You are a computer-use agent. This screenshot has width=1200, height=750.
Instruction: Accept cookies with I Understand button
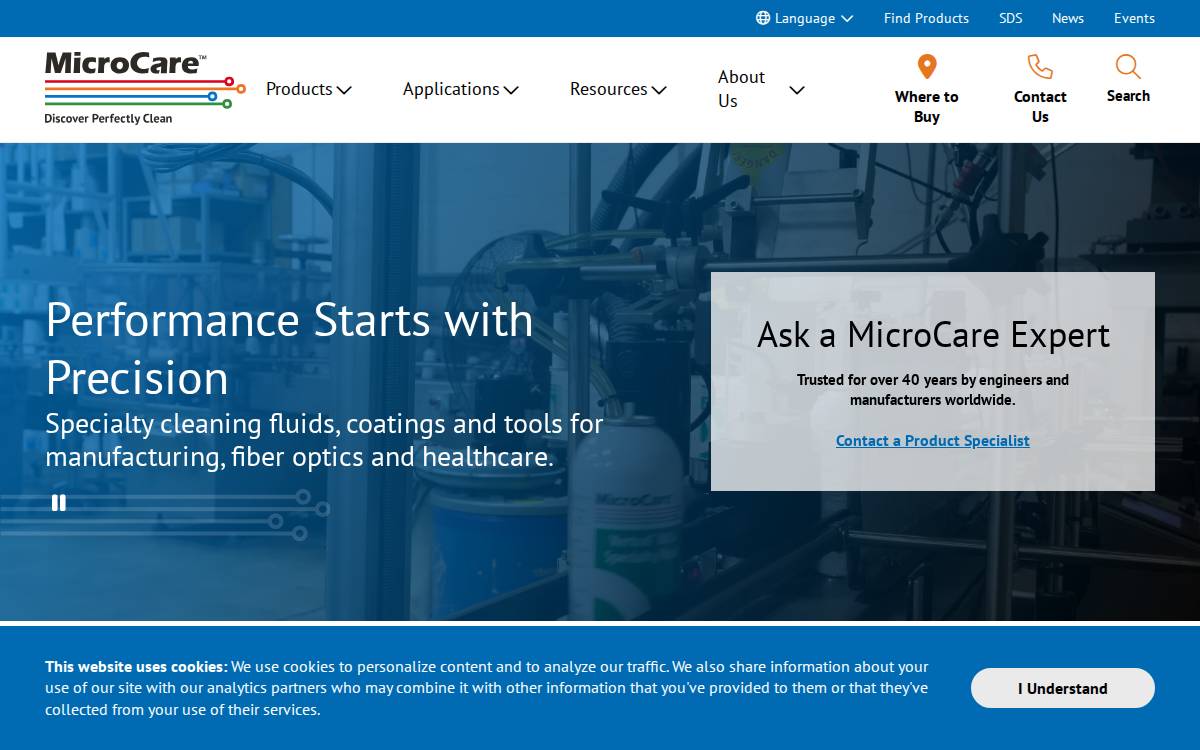click(1062, 688)
